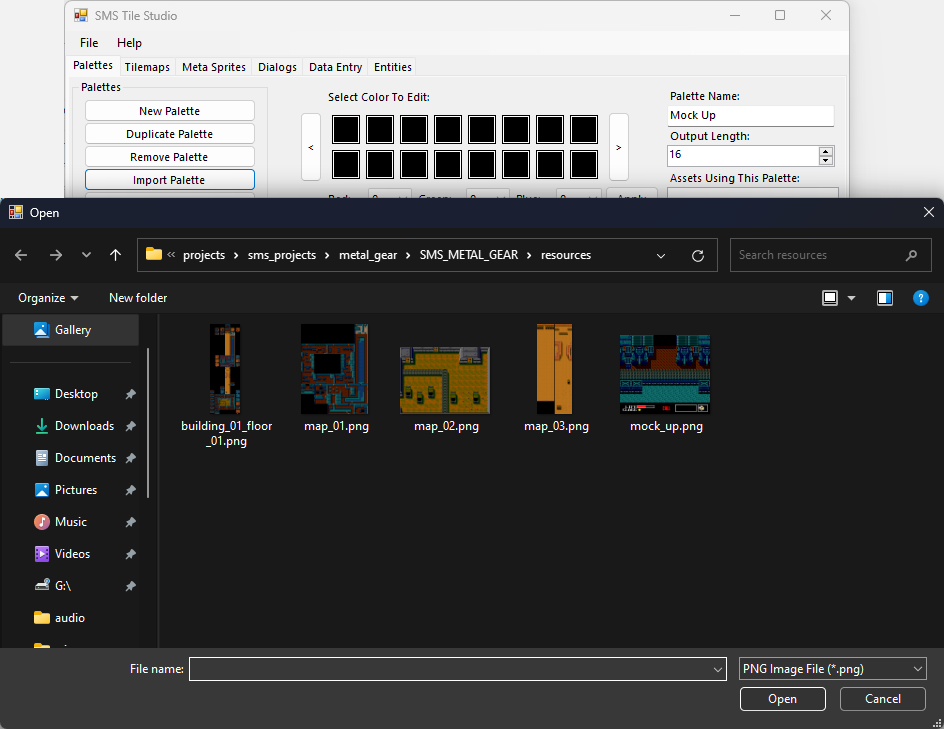Open the view options dropdown arrow
Image resolution: width=944 pixels, height=729 pixels.
click(x=852, y=298)
